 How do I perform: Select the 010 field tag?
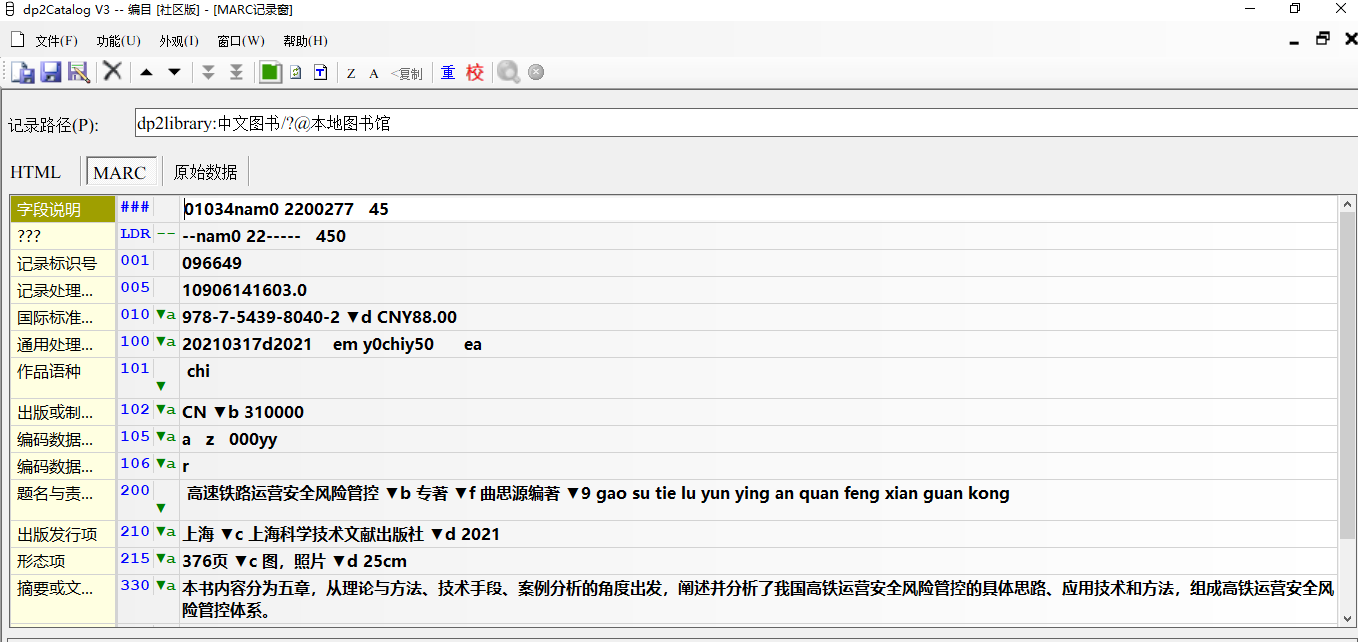tap(134, 314)
